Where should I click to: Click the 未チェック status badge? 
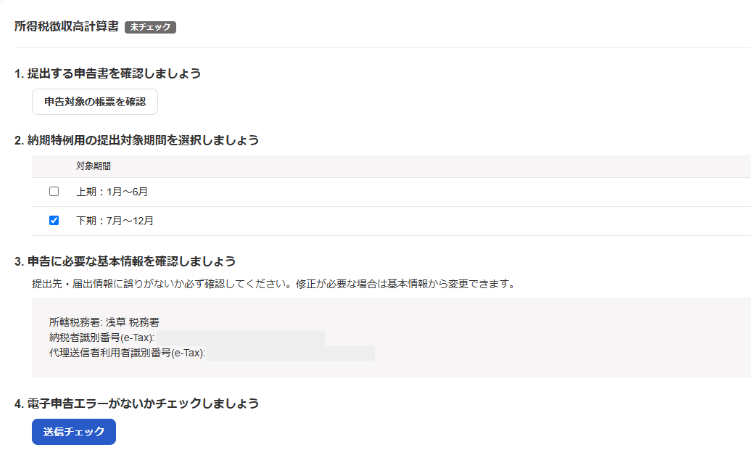coord(150,27)
